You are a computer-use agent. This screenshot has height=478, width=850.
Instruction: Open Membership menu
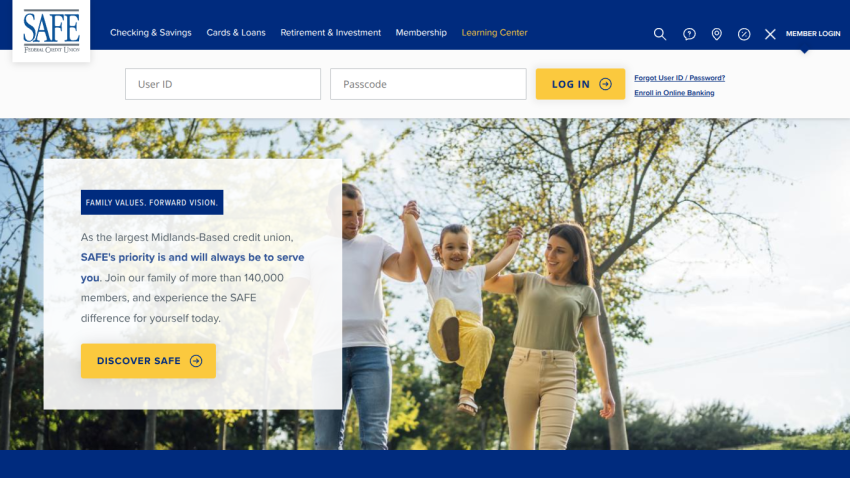coord(421,33)
